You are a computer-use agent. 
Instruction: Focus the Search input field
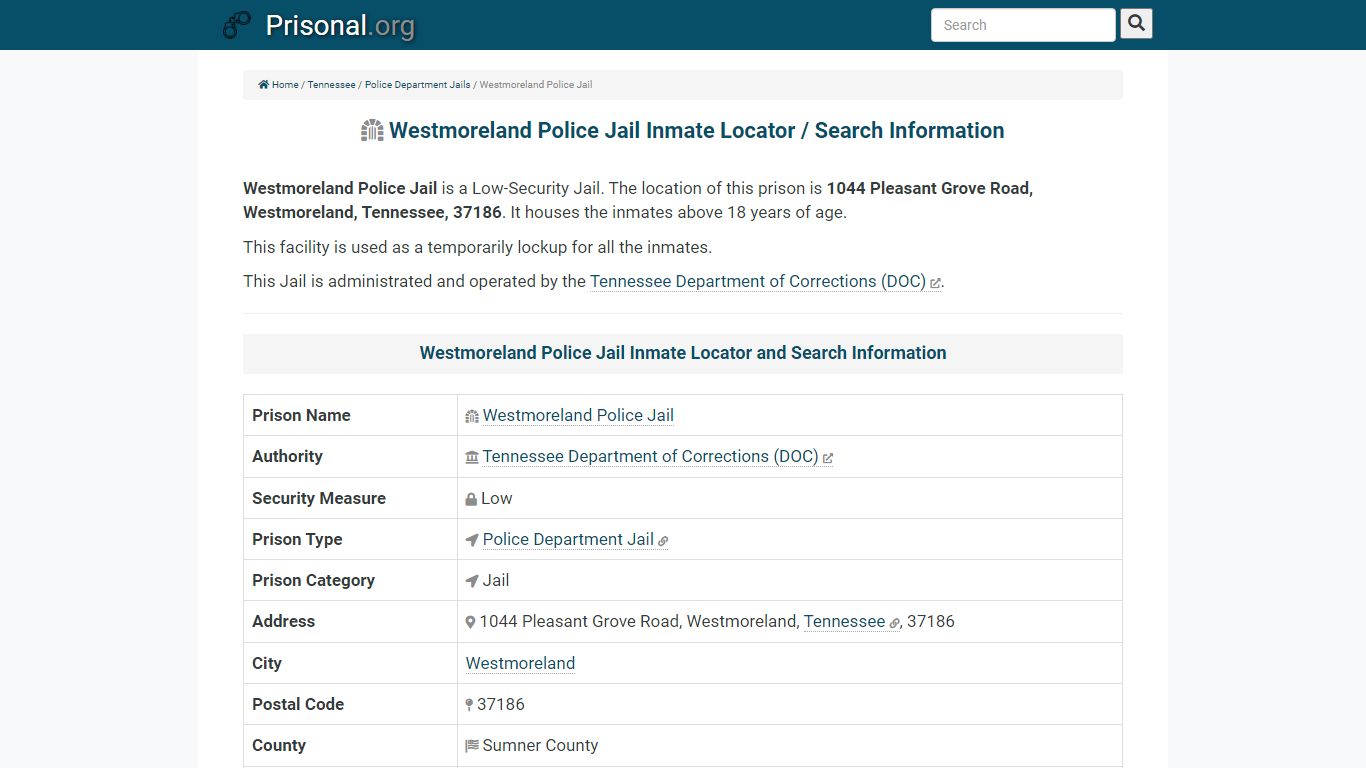pos(1023,25)
